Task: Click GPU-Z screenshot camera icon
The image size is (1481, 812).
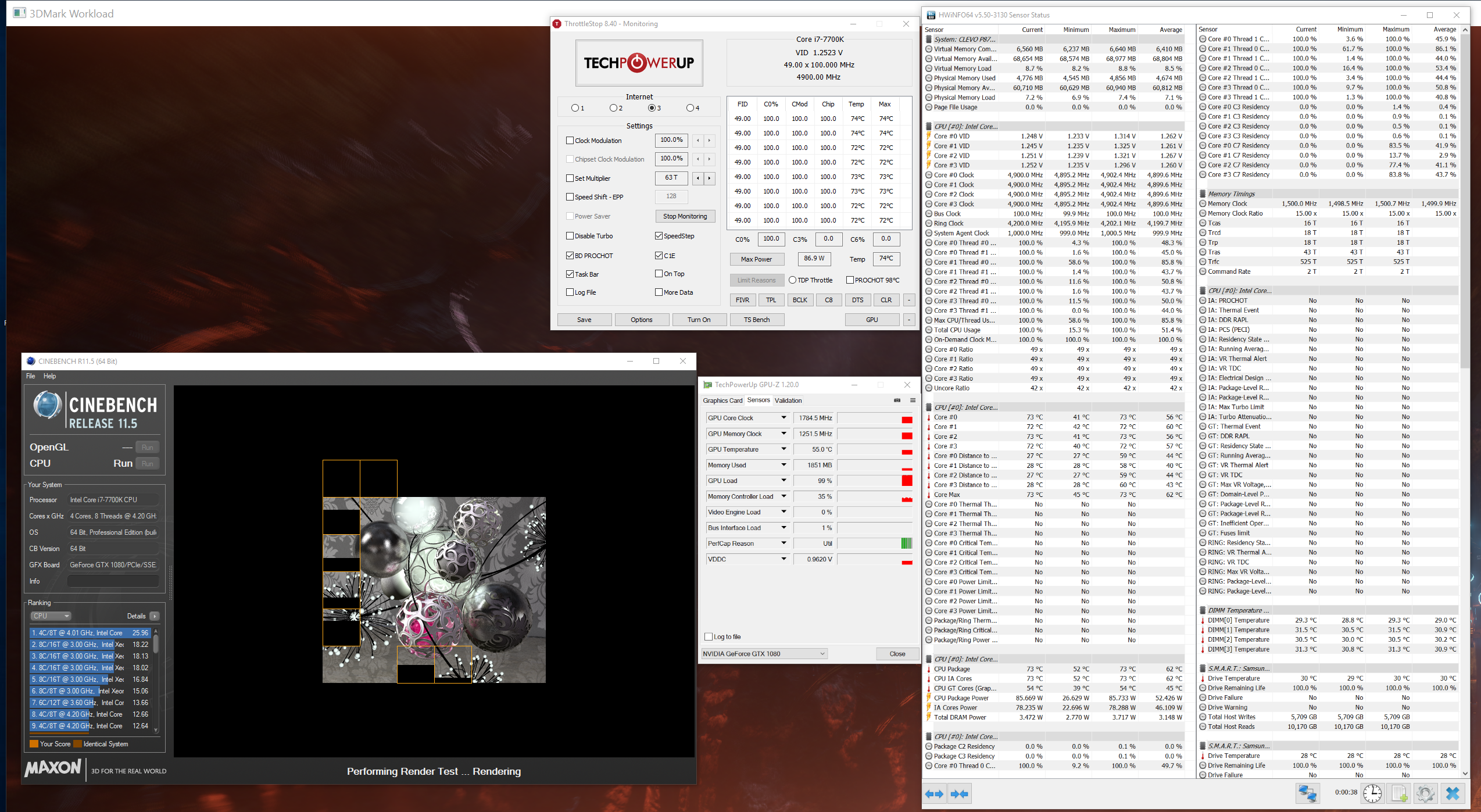Action: 897,400
